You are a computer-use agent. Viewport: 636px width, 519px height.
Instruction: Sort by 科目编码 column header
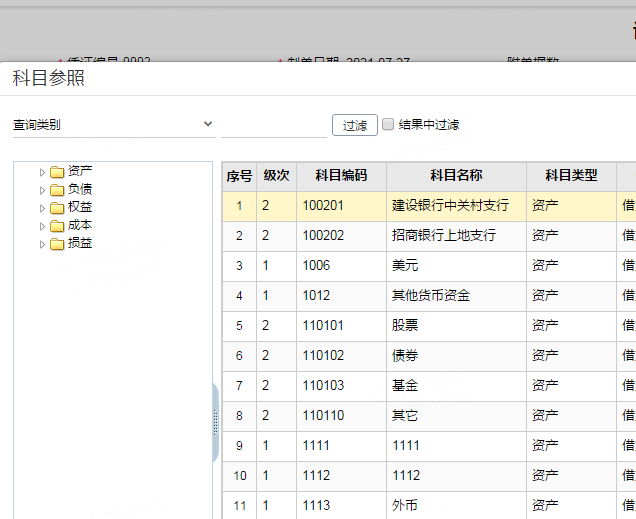(x=341, y=176)
